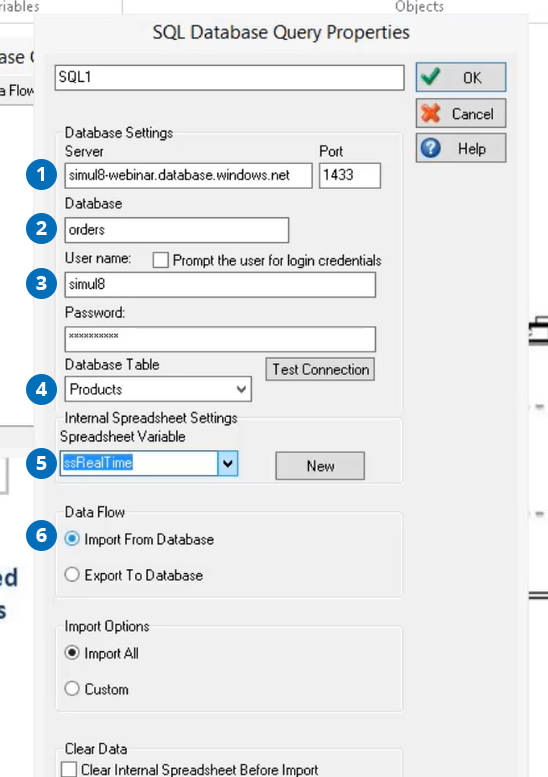Click the green checkmark OK icon

click(430, 77)
